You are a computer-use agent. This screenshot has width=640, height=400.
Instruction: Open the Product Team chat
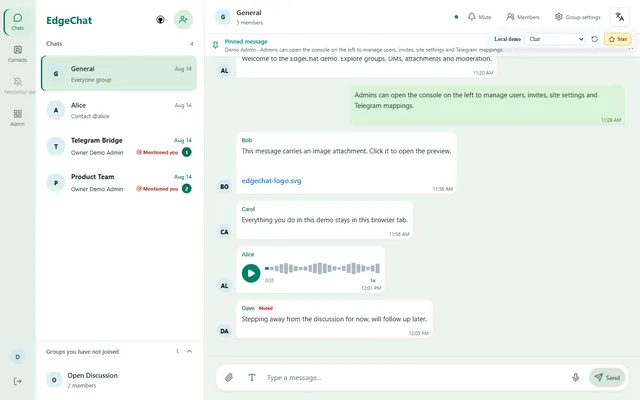click(x=119, y=183)
